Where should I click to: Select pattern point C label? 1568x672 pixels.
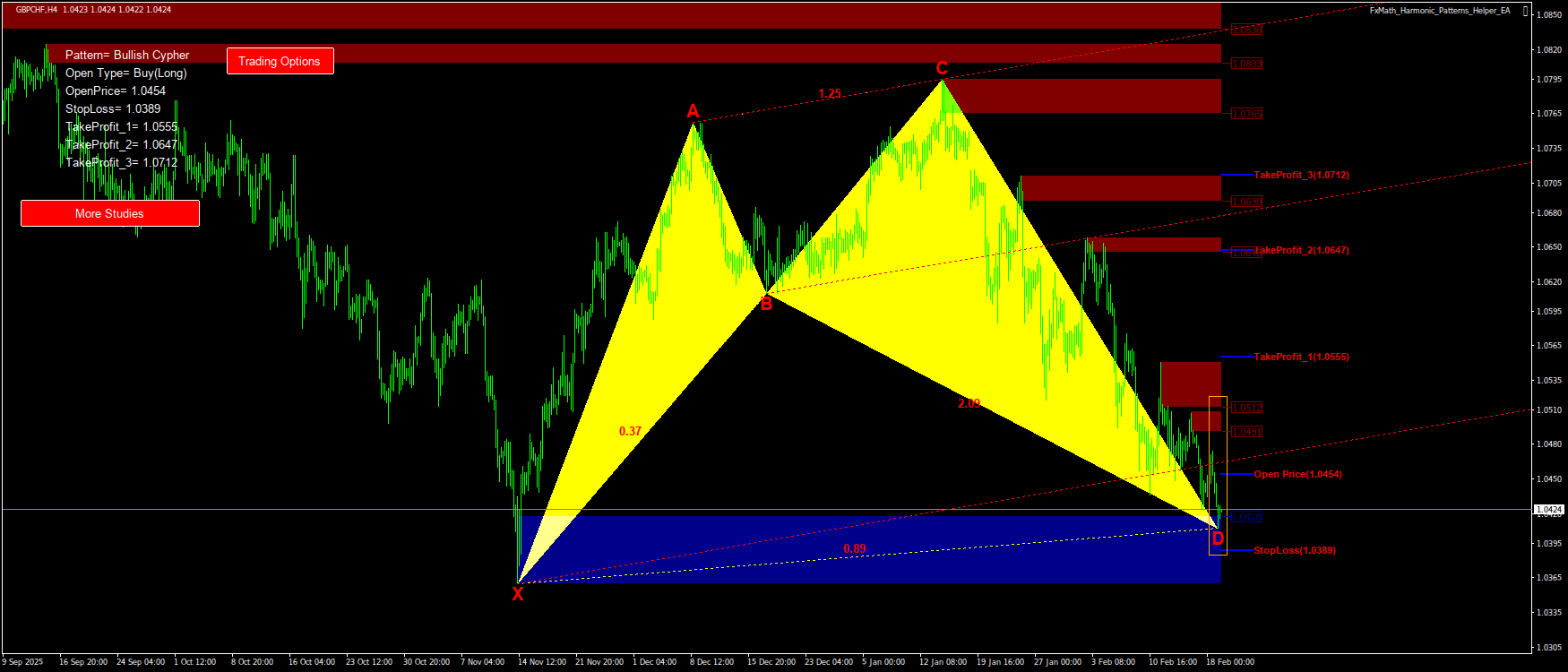942,68
